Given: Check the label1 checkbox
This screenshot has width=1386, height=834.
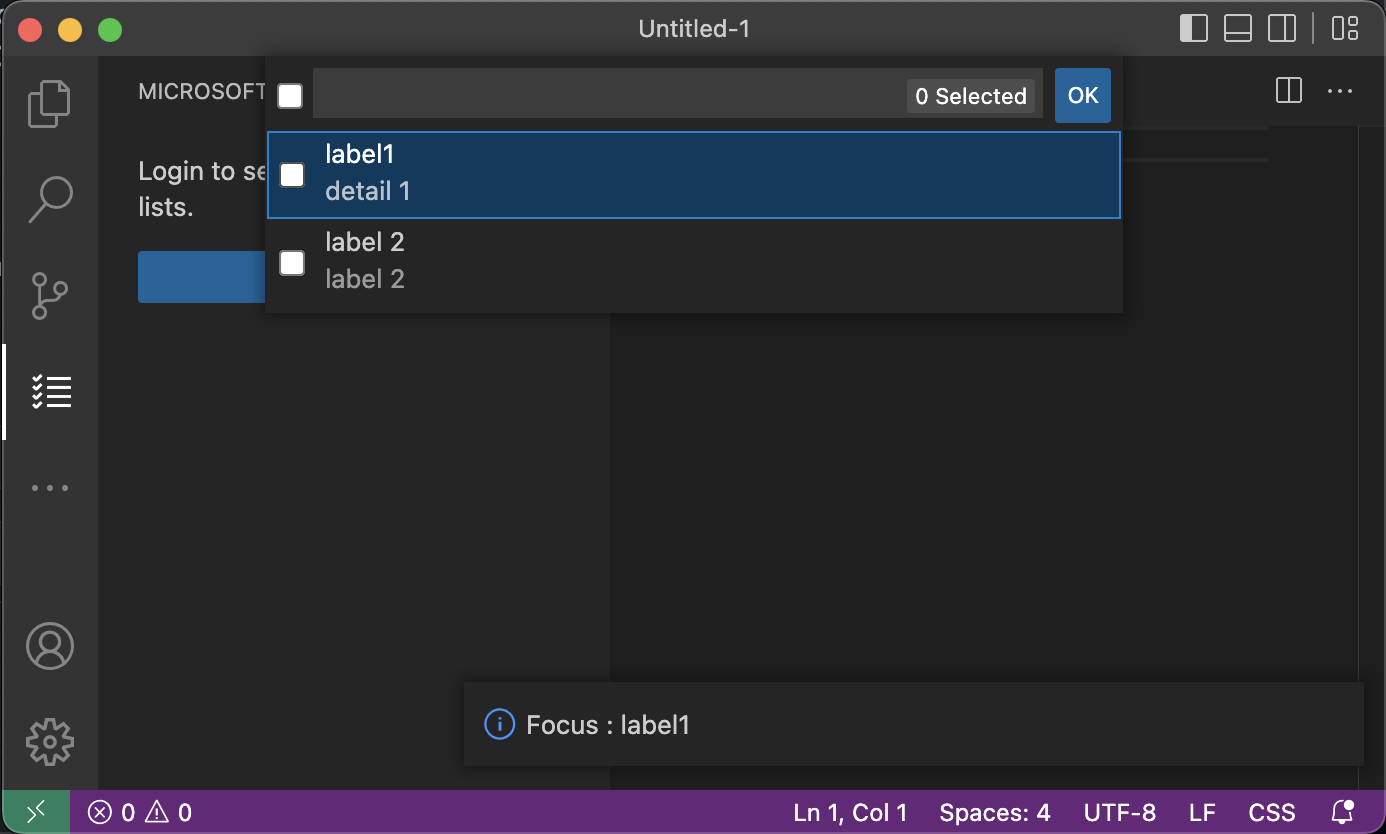Looking at the screenshot, I should 290,175.
